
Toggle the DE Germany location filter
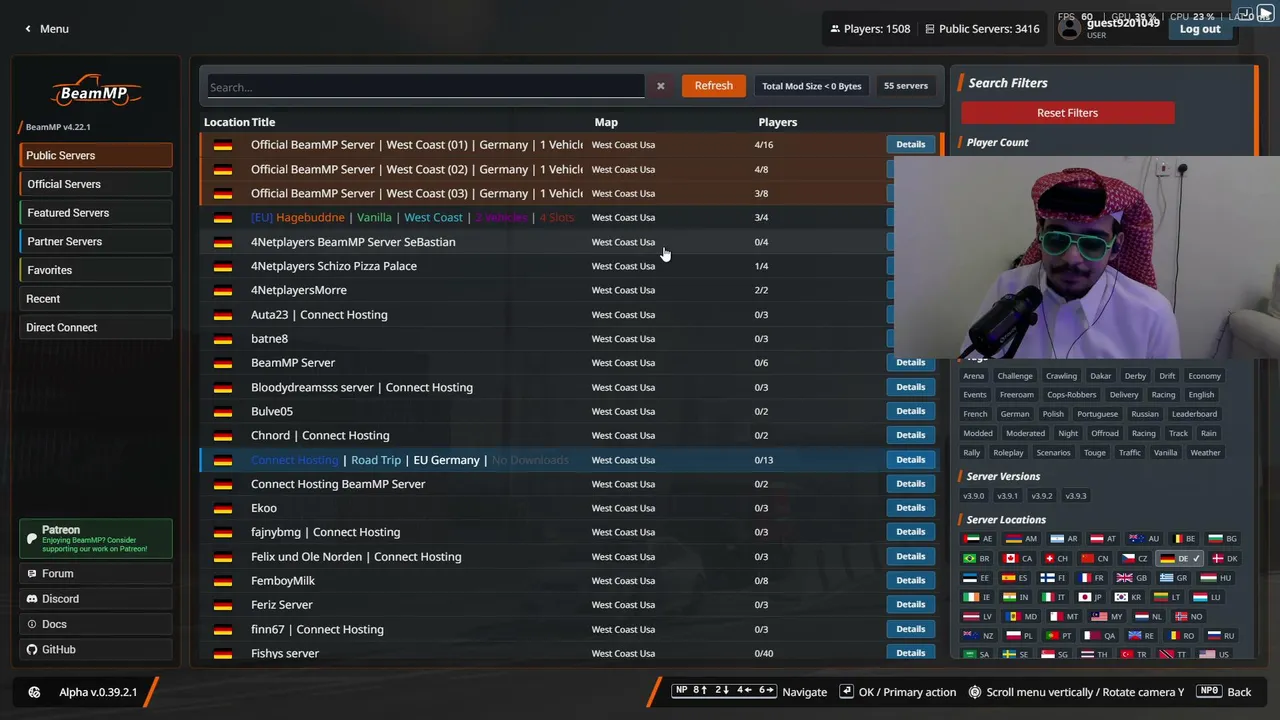point(1182,558)
